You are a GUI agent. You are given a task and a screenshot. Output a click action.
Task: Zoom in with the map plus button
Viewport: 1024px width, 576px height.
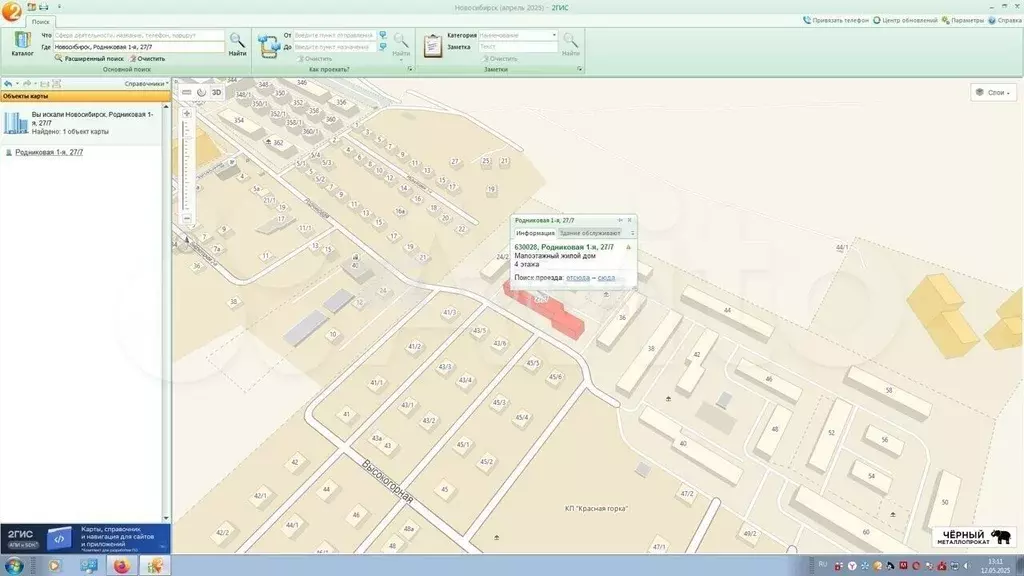(x=187, y=114)
